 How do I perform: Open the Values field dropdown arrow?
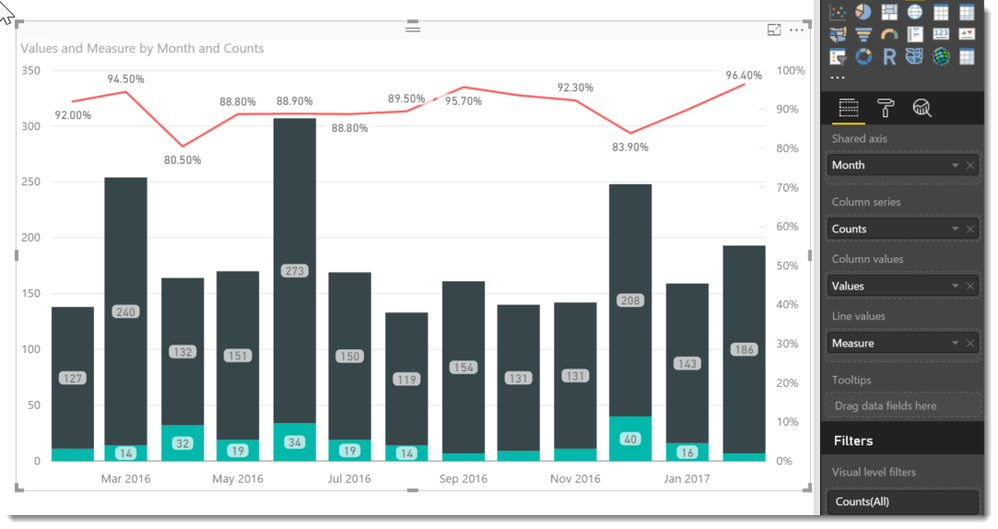pos(955,286)
